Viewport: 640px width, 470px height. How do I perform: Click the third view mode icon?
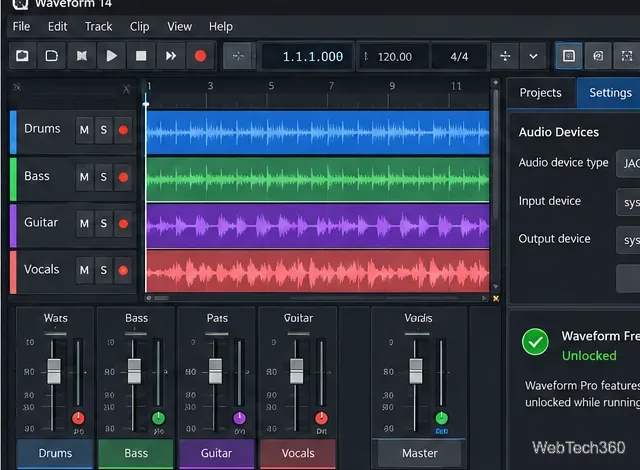[x=627, y=56]
